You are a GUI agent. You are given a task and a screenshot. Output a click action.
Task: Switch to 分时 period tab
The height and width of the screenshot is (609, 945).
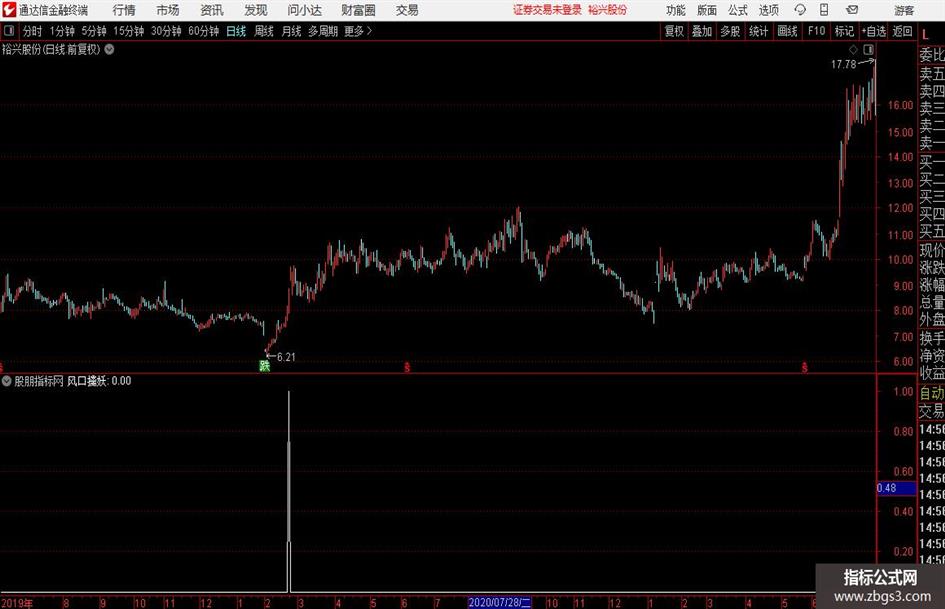coord(33,31)
